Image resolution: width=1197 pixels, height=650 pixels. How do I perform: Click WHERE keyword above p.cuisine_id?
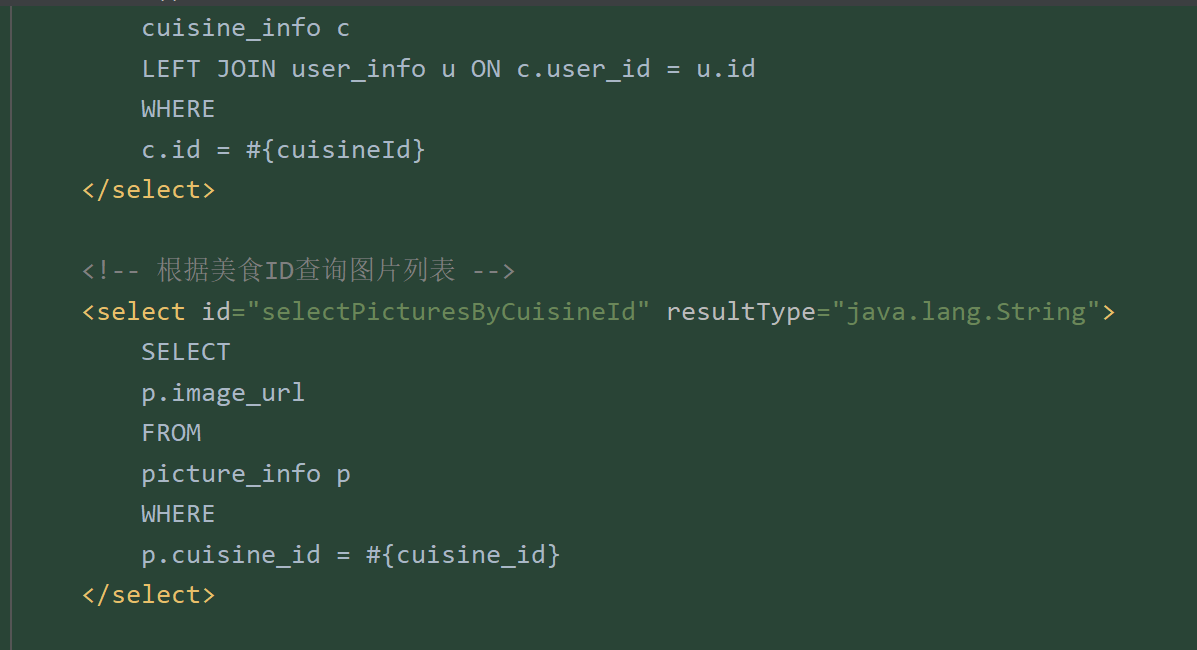pyautogui.click(x=178, y=514)
